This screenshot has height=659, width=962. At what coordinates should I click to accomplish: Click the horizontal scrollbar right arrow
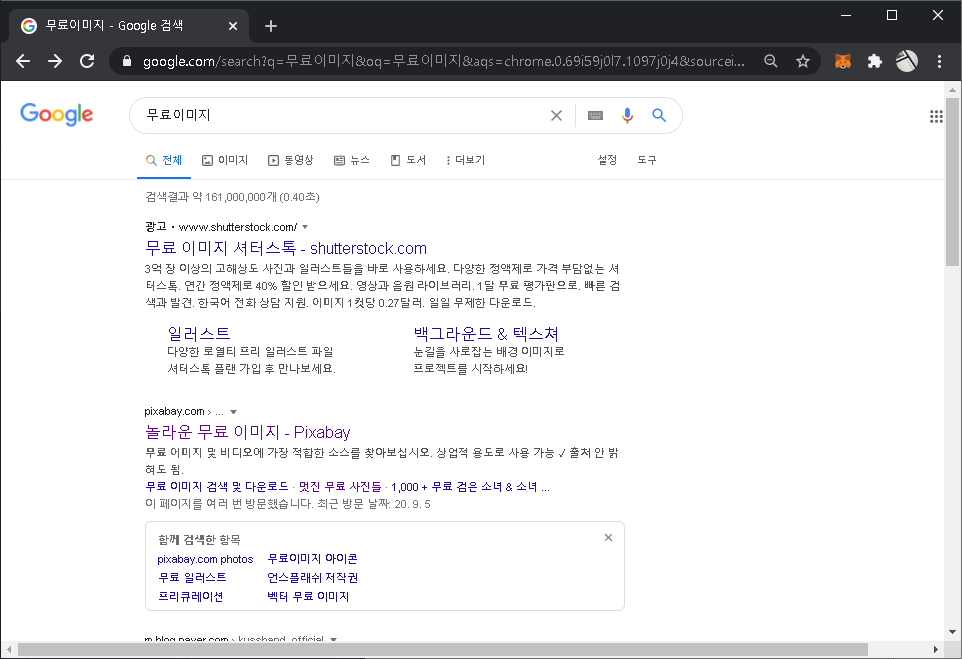936,649
